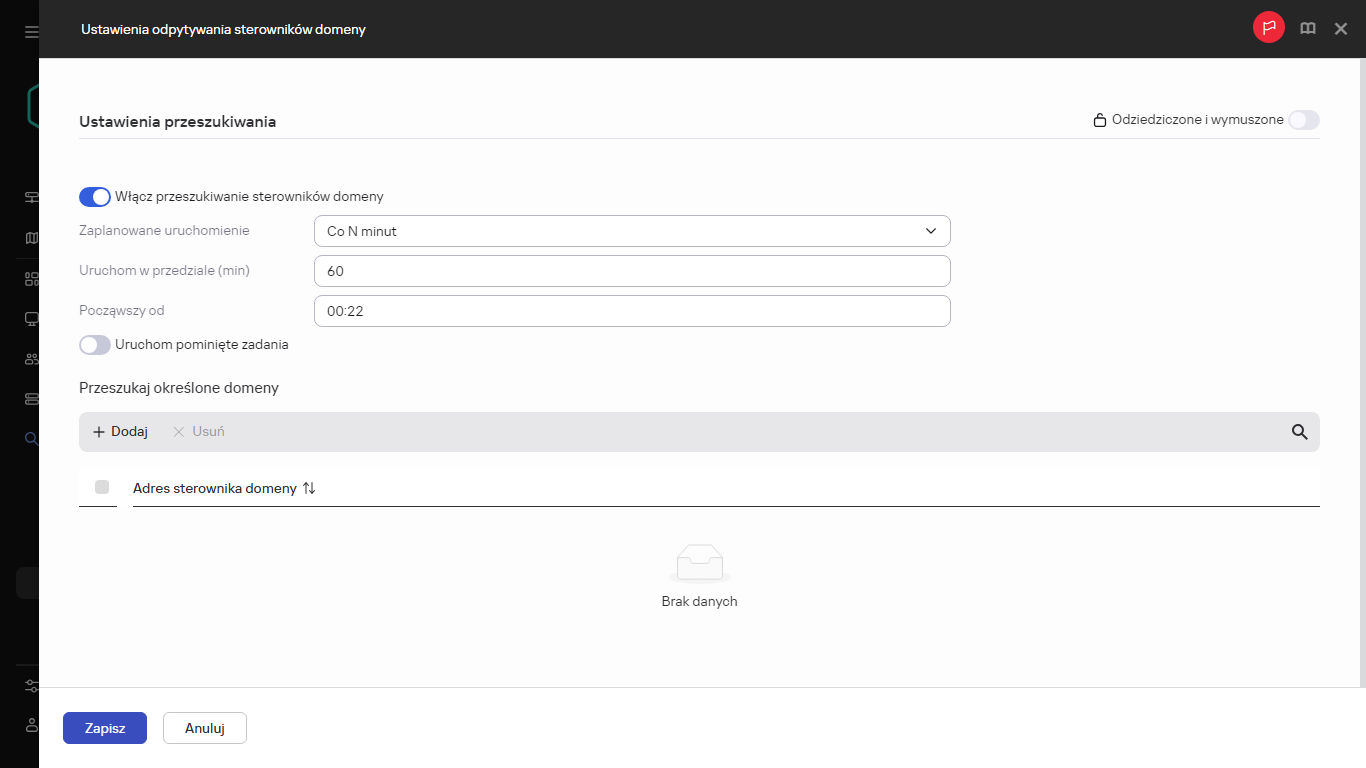This screenshot has height=768, width=1366.
Task: Click the user account icon in sidebar
Action: [32, 724]
